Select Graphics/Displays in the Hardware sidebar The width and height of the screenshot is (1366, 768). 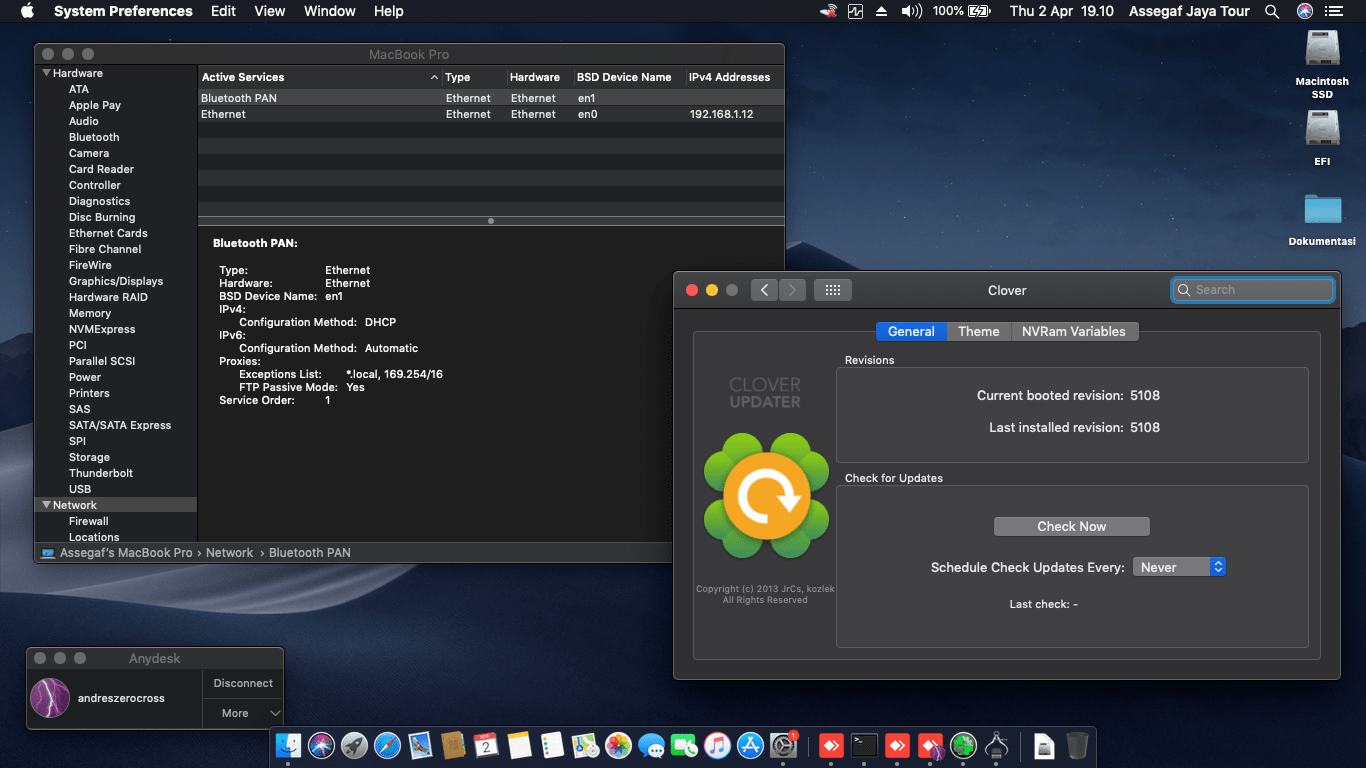click(116, 281)
